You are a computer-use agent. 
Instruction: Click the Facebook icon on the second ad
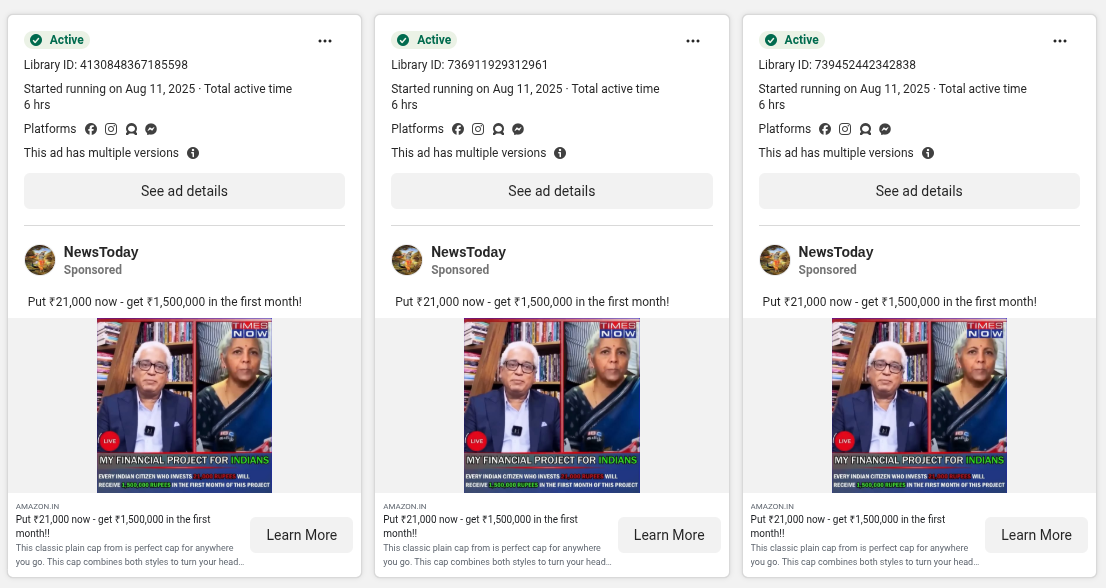pyautogui.click(x=458, y=129)
